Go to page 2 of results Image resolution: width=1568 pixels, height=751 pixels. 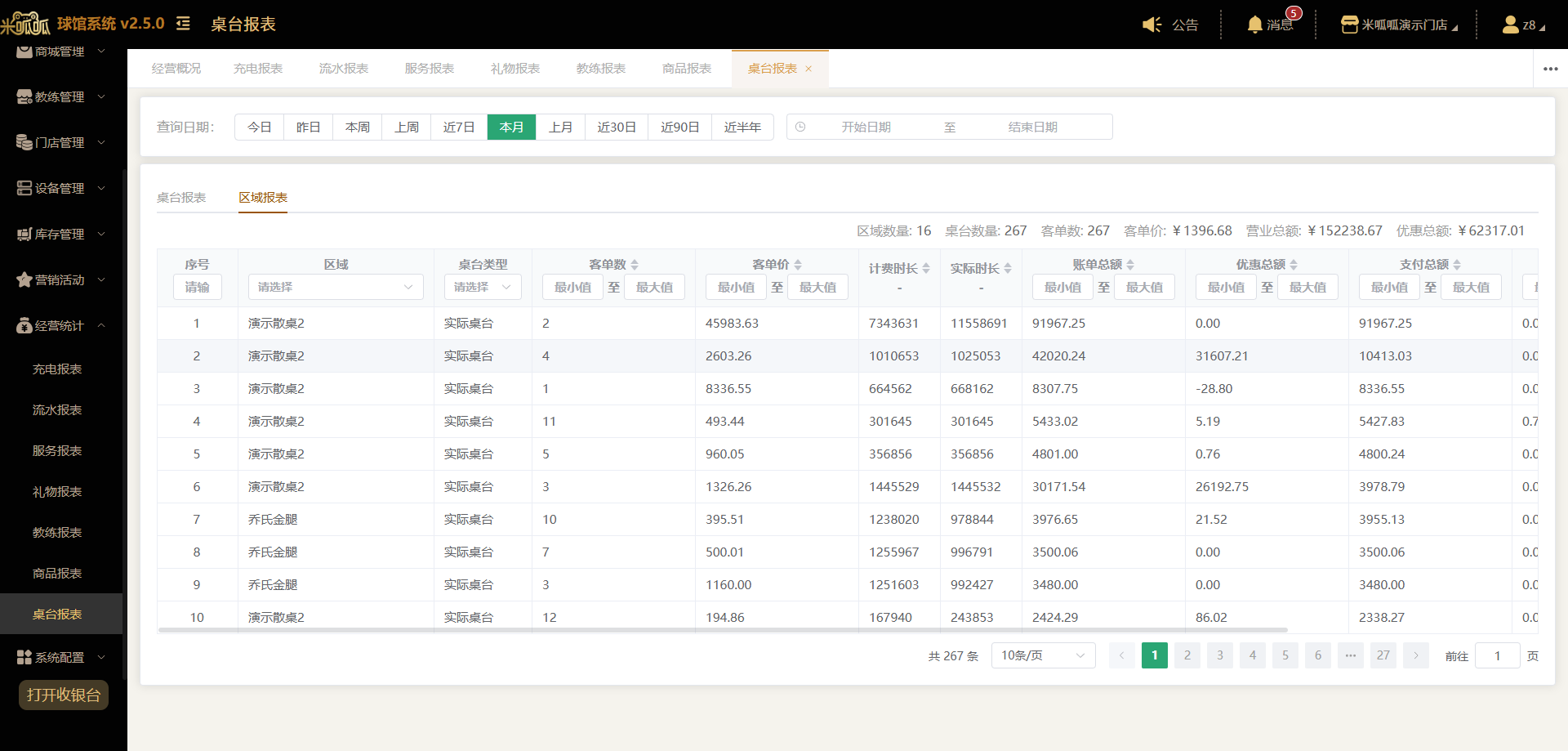[x=1187, y=655]
